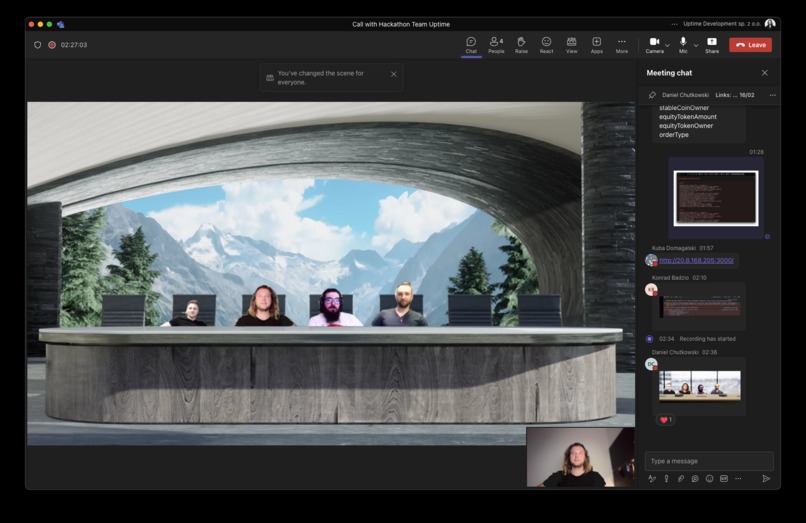
Task: Open more compose options ellipsis
Action: click(738, 479)
